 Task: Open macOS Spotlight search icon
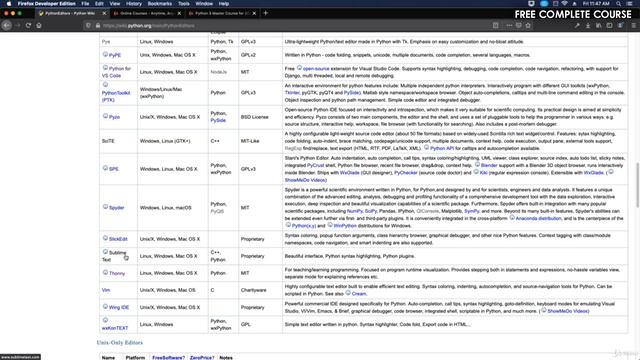coord(619,4)
